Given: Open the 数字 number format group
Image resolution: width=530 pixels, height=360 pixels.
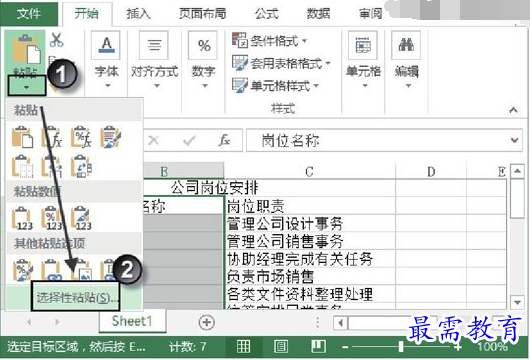Looking at the screenshot, I should (203, 59).
